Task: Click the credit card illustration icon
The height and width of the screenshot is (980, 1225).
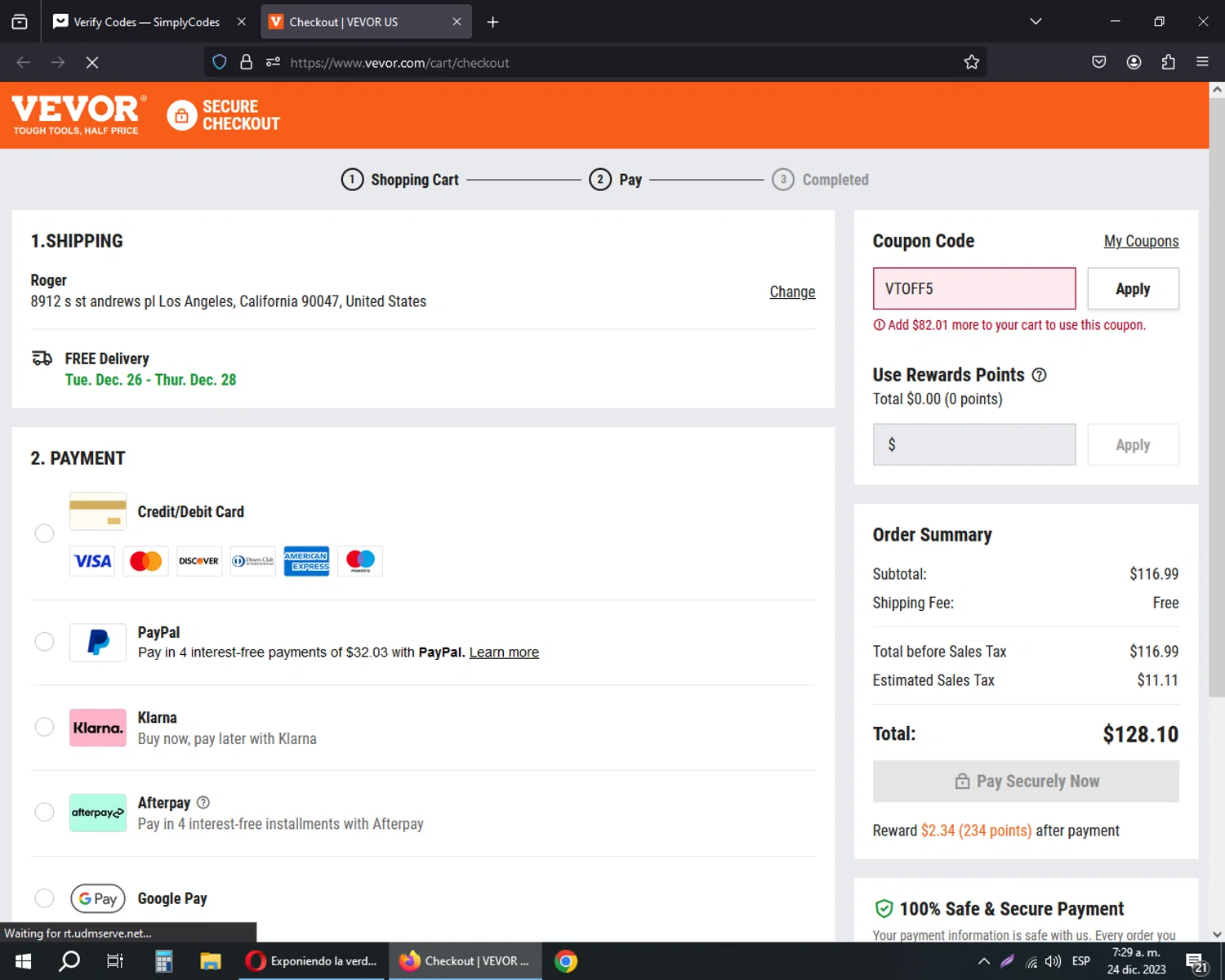Action: click(x=98, y=511)
